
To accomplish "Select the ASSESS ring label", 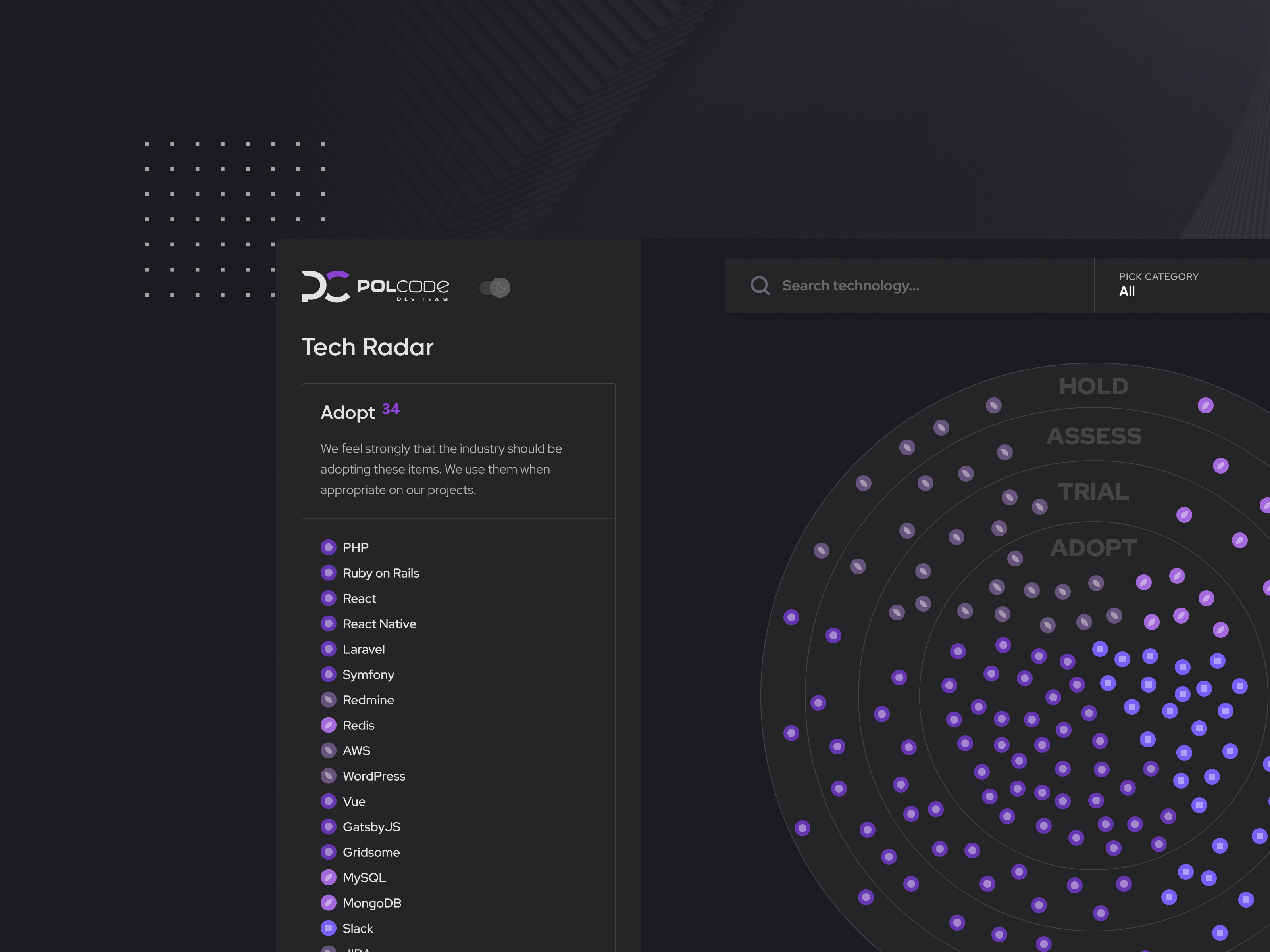I will point(1094,436).
